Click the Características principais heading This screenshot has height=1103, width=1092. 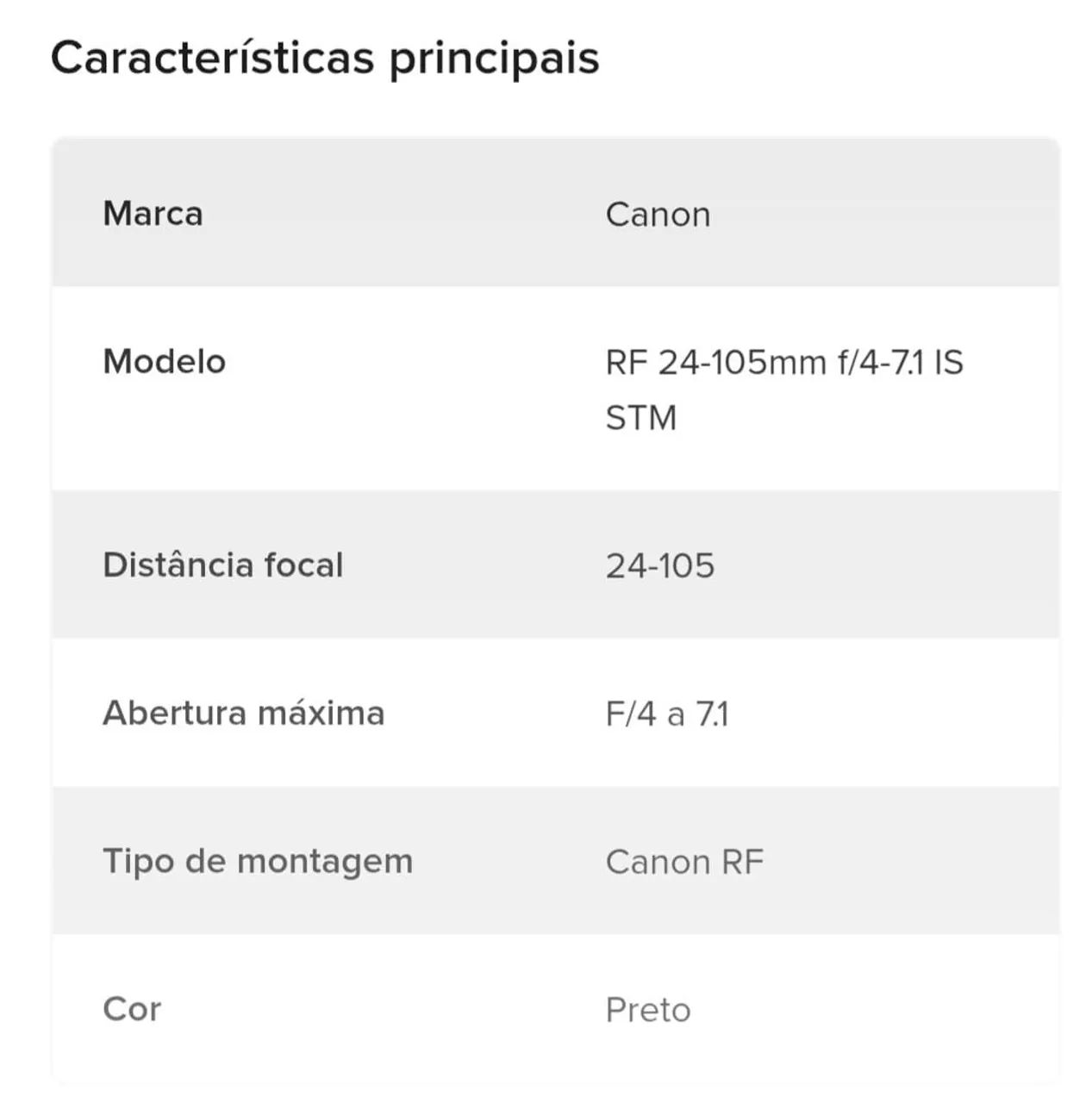click(325, 59)
